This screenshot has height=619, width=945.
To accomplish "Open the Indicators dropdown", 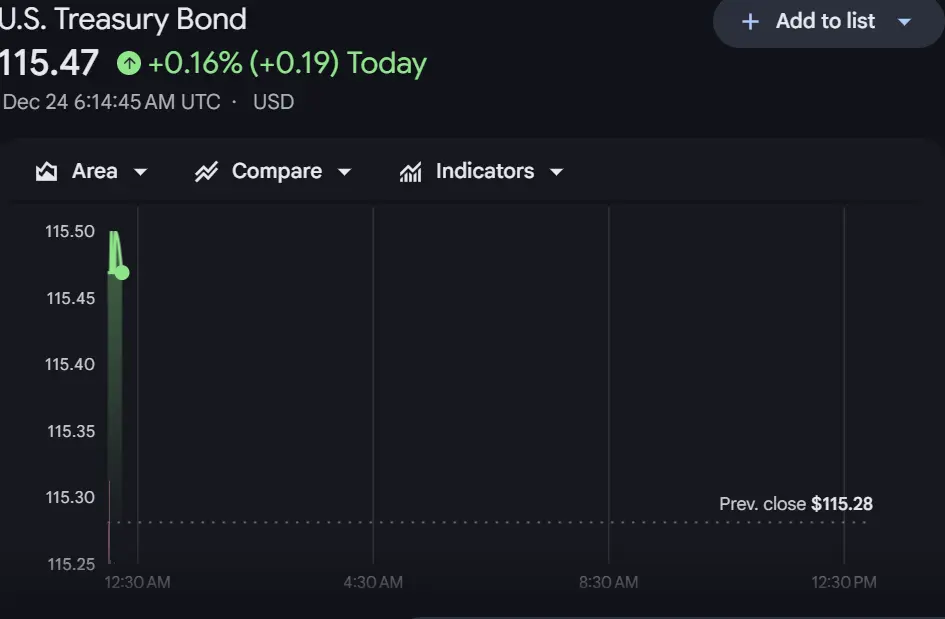I will pos(557,171).
